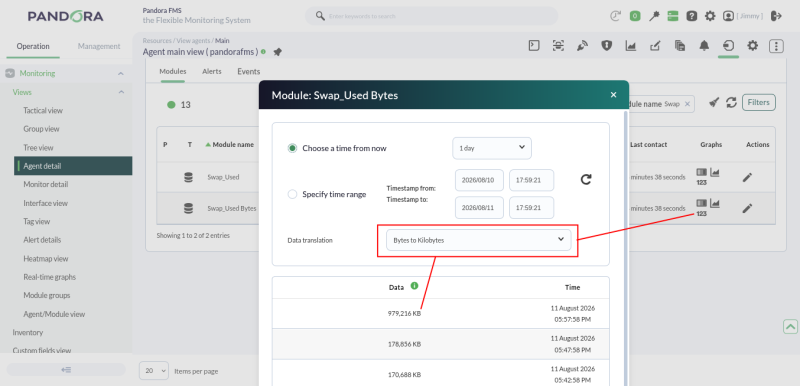The height and width of the screenshot is (386, 800).
Task: Remove the Swap module name filter chip
Action: pyautogui.click(x=687, y=104)
